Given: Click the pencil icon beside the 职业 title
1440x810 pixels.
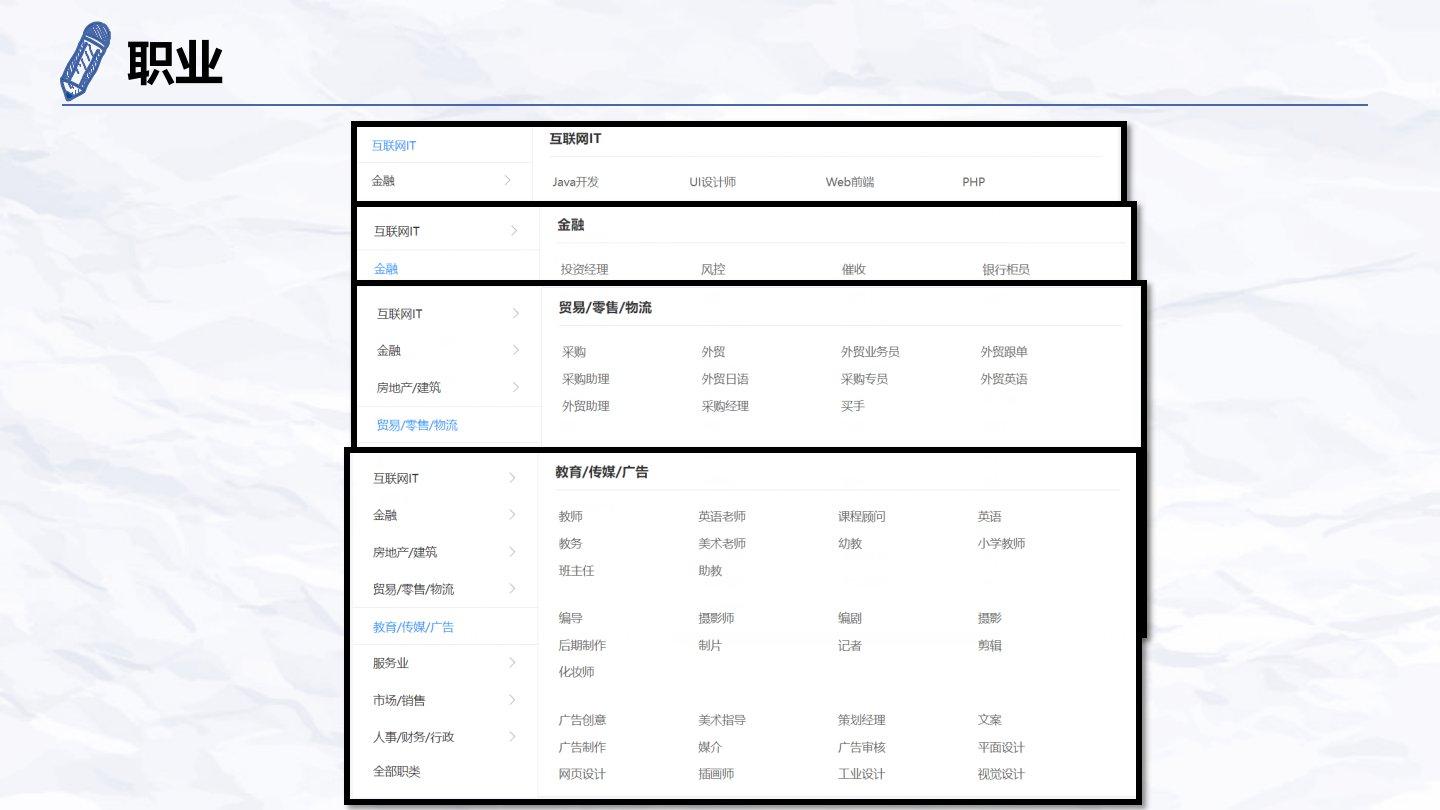Looking at the screenshot, I should coord(86,62).
